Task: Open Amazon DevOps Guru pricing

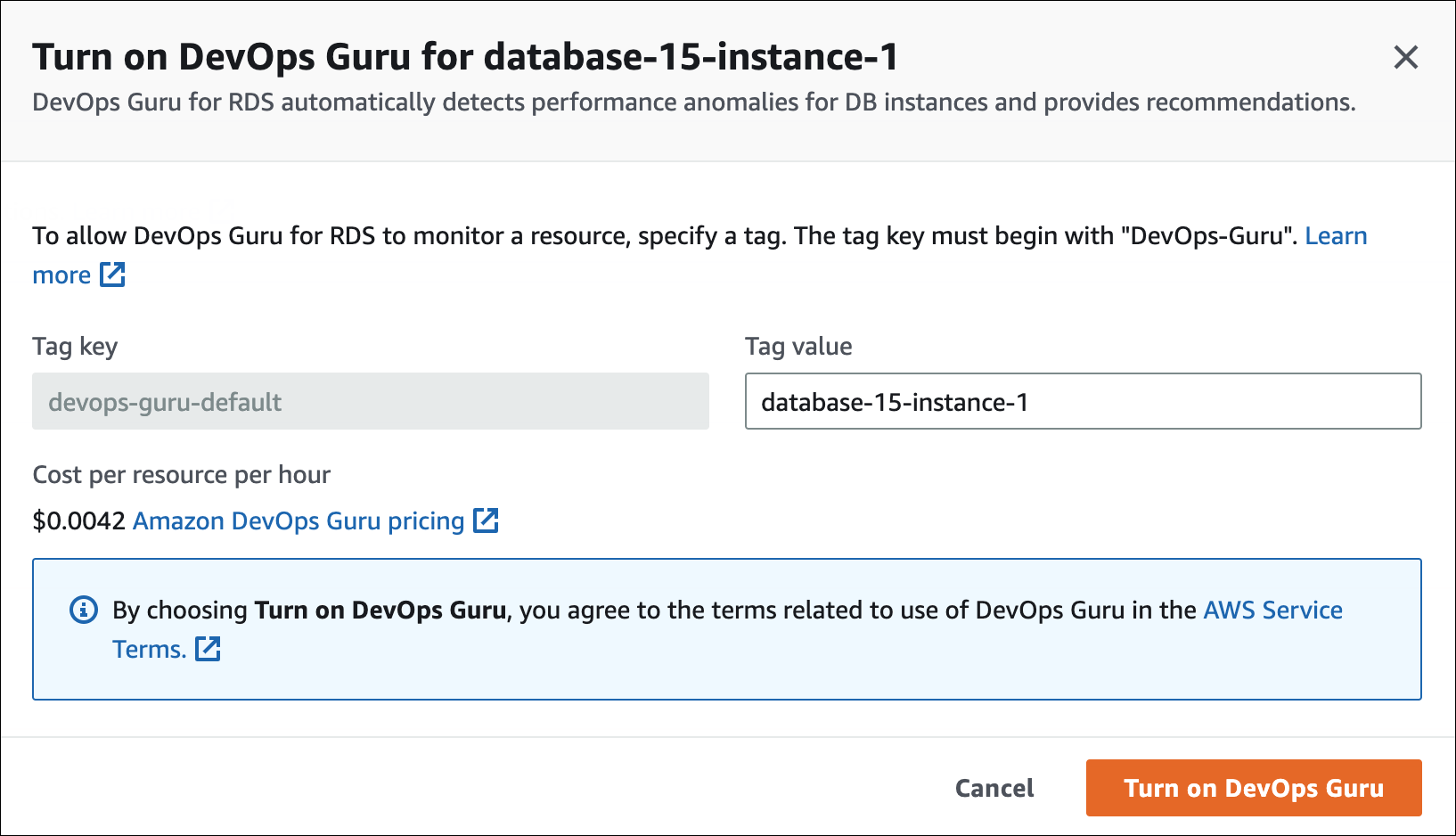Action: coord(300,520)
